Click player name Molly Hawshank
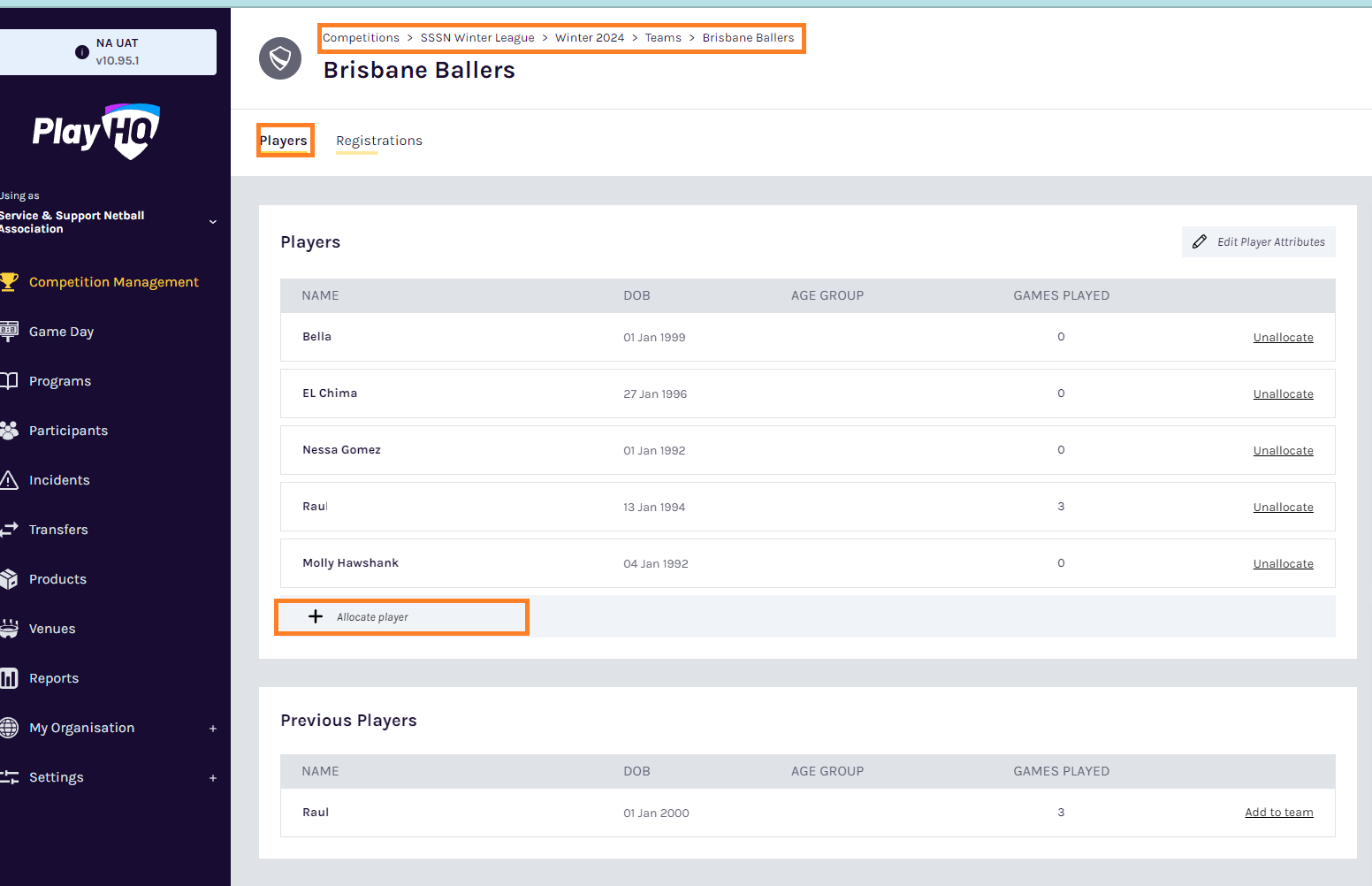The image size is (1372, 886). (x=350, y=562)
